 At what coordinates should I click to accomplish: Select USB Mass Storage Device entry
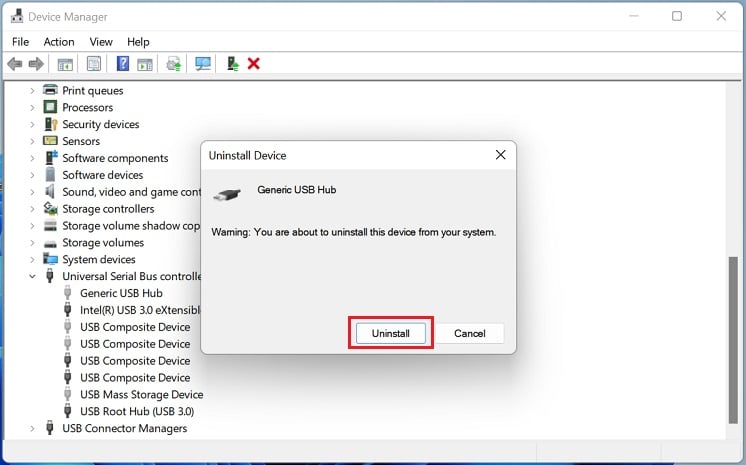click(x=141, y=394)
